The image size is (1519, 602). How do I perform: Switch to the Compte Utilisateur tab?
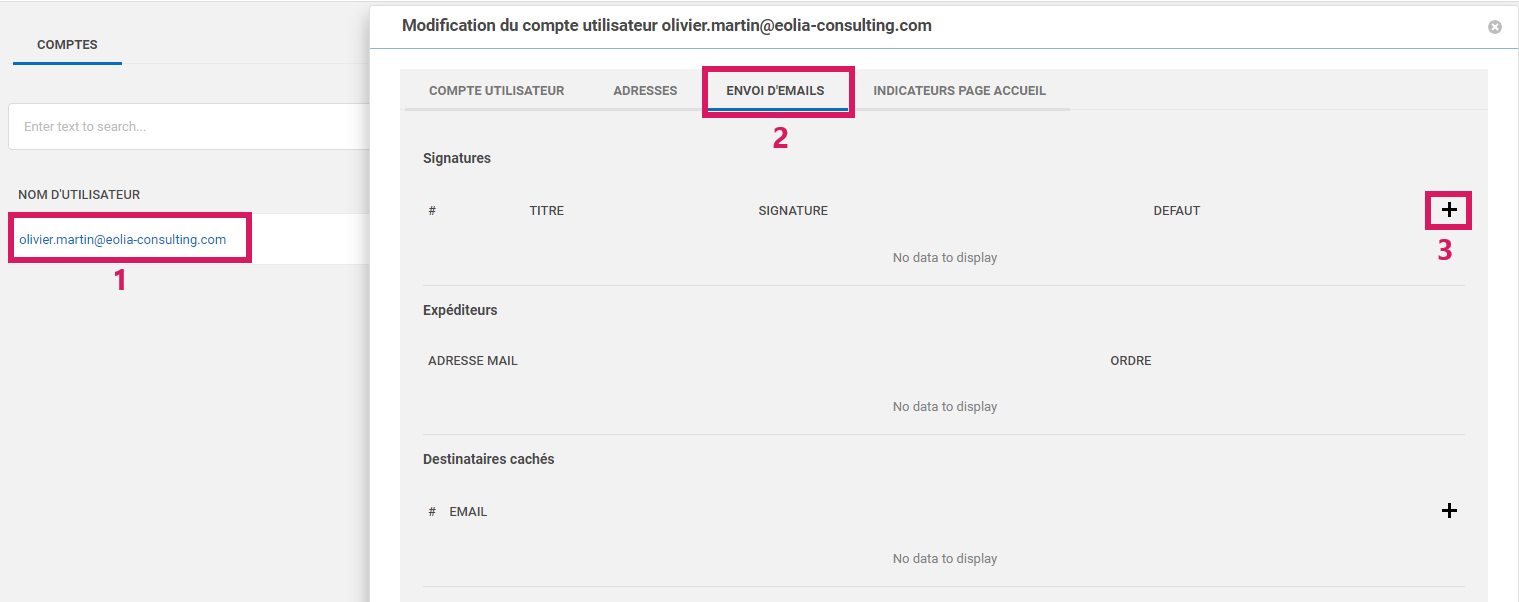pyautogui.click(x=496, y=91)
